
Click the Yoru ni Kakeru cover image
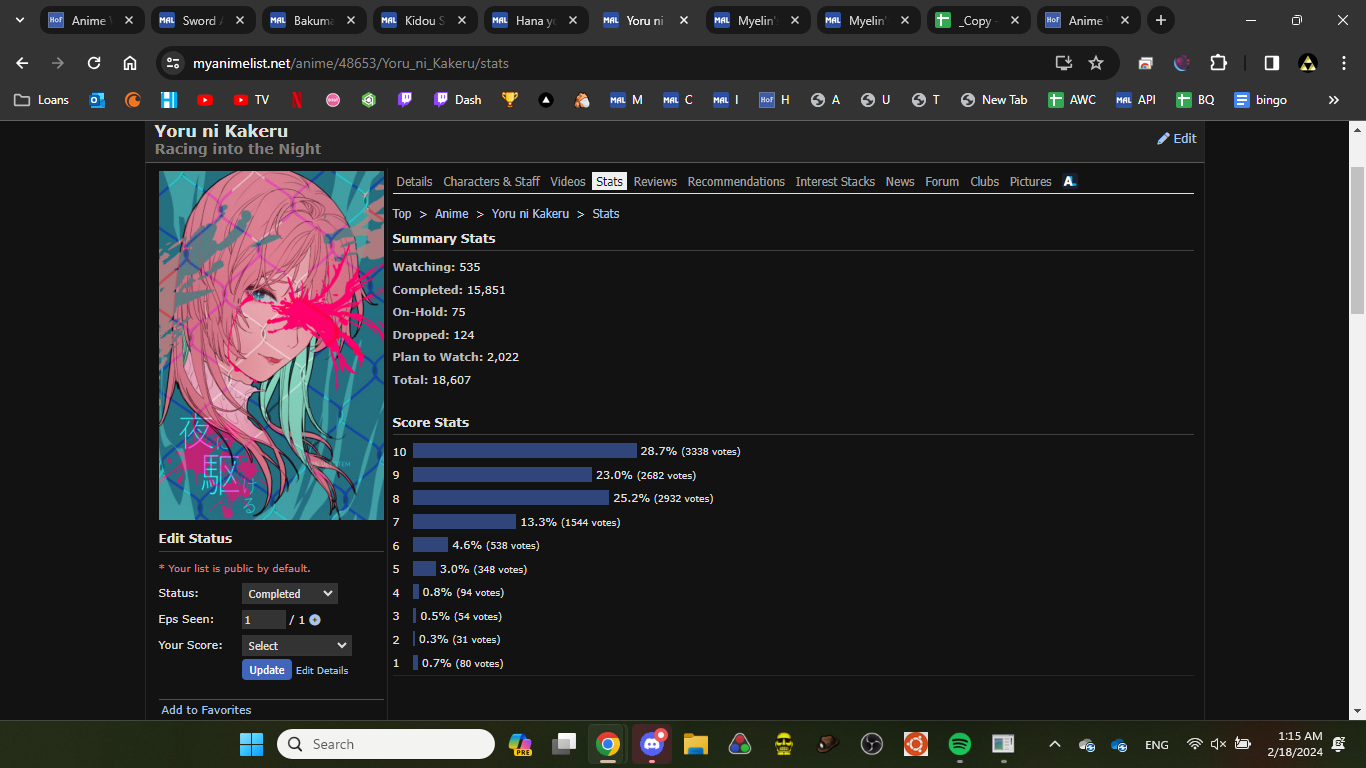271,345
